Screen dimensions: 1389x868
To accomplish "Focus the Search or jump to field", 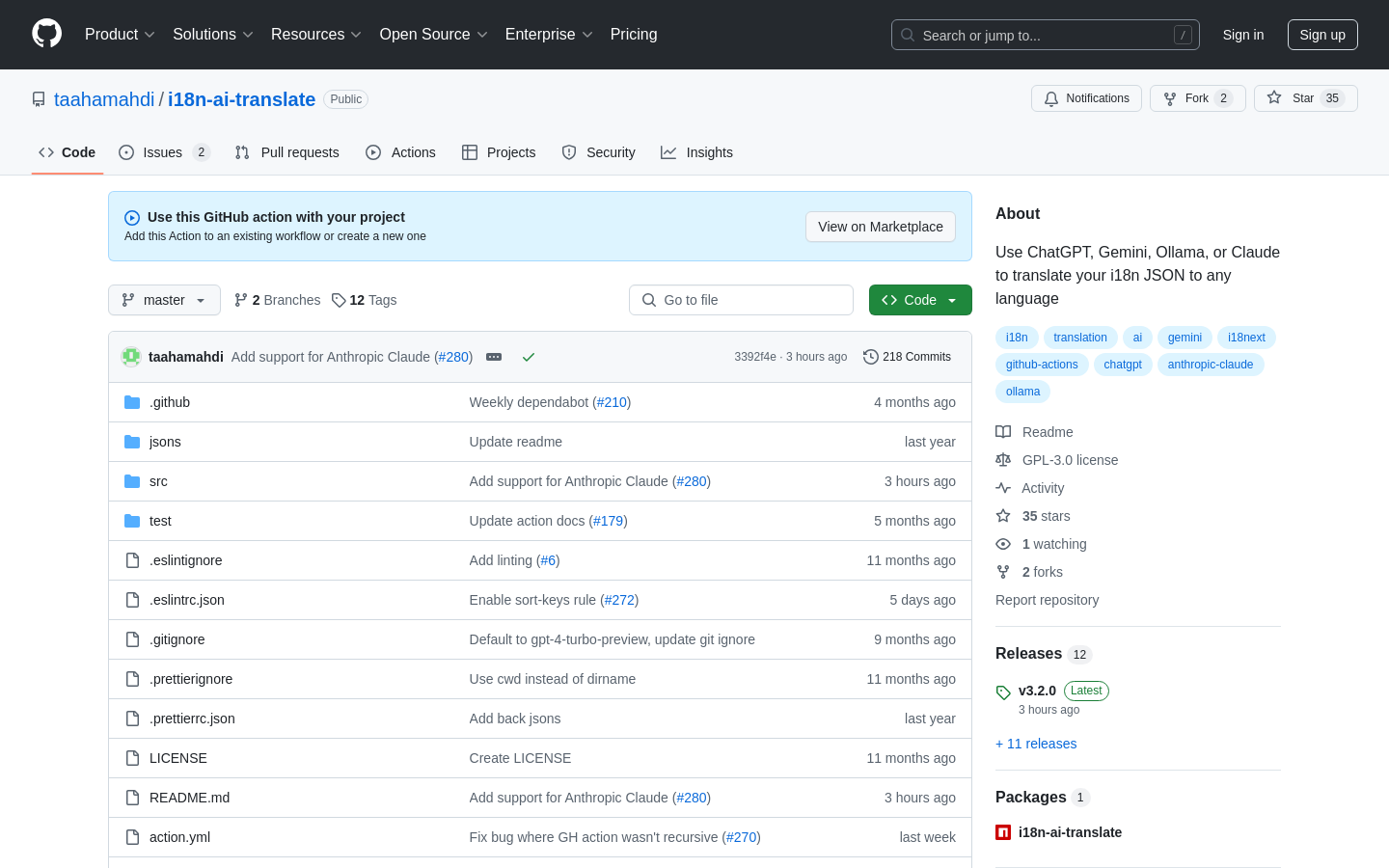I will (x=1046, y=35).
